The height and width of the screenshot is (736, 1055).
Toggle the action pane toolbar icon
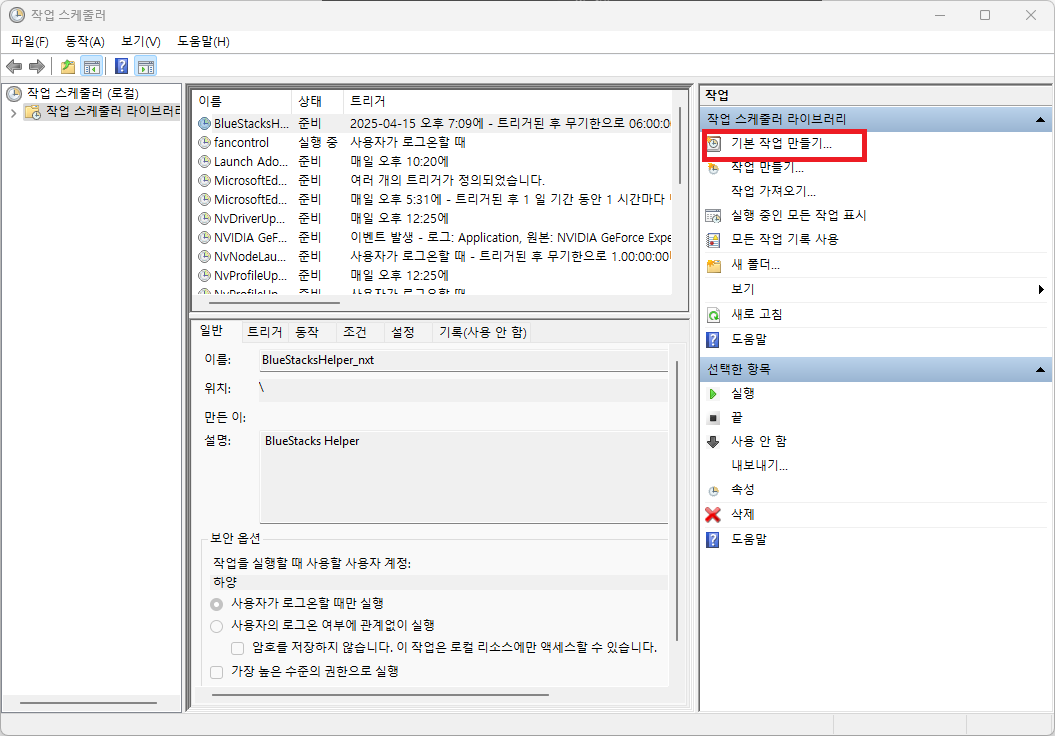[x=146, y=67]
